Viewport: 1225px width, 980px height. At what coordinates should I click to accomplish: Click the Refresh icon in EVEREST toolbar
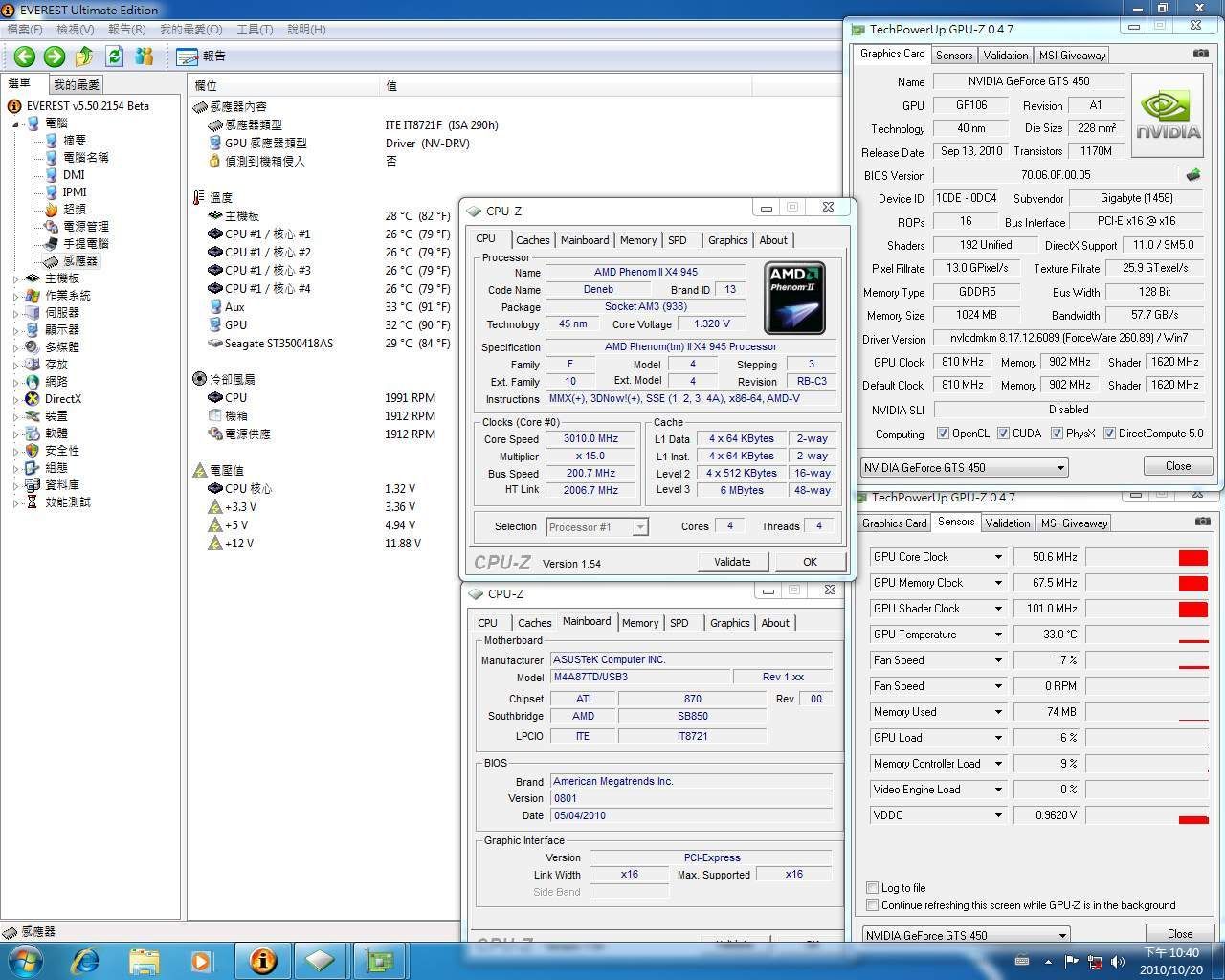(x=115, y=56)
